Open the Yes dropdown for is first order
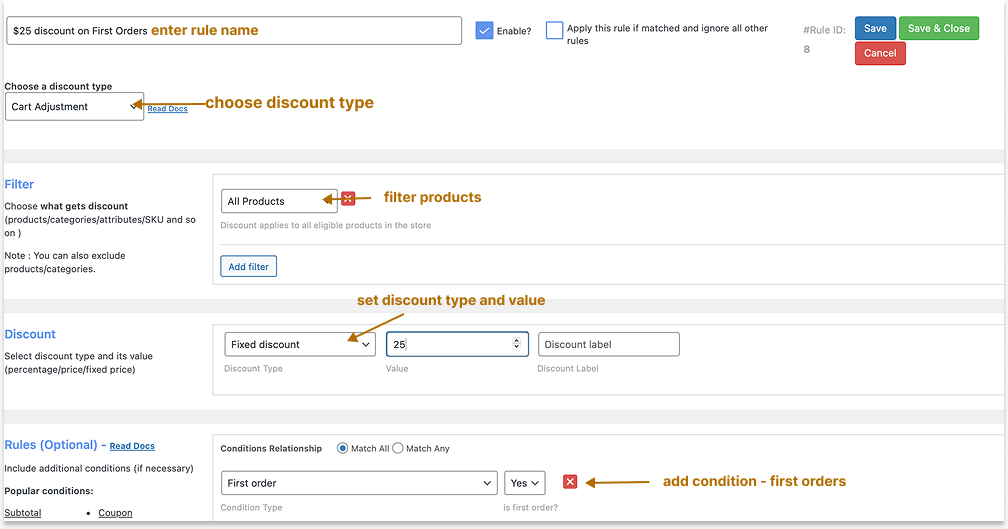 [x=525, y=483]
